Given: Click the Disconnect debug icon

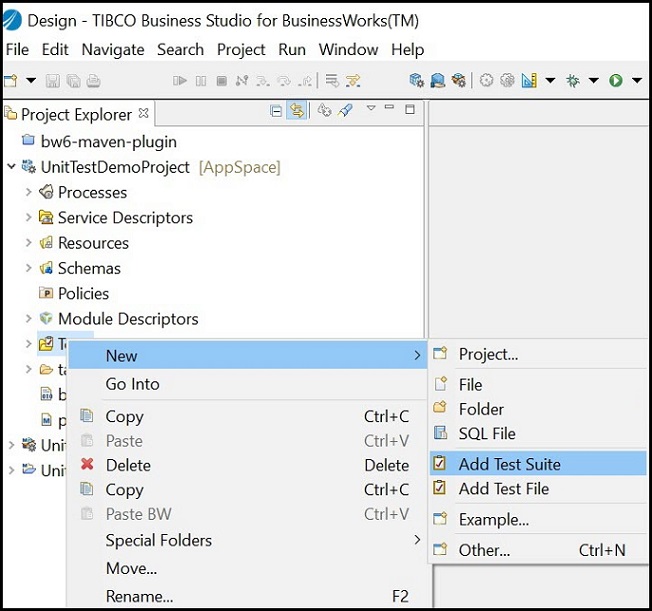Looking at the screenshot, I should click(242, 80).
